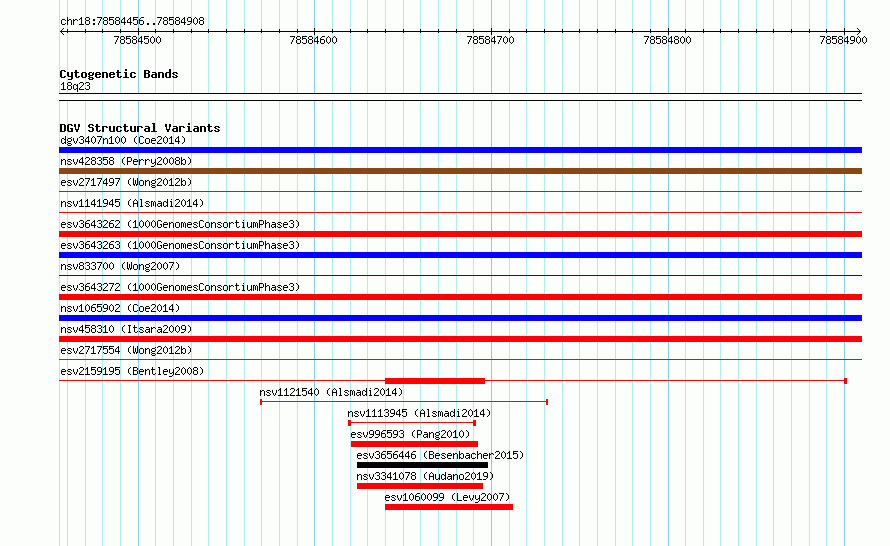
Task: Open variant esv2717554 (Wong2012b) label
Action: click(126, 350)
